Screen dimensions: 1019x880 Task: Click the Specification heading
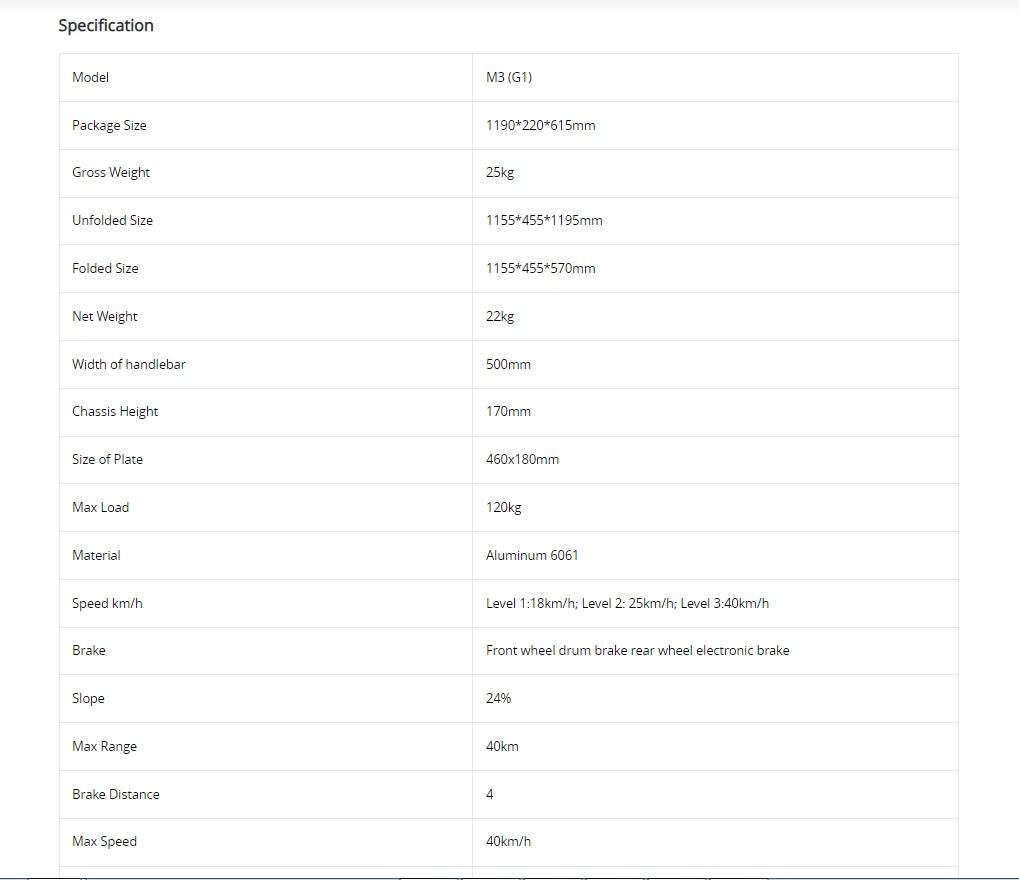click(x=106, y=25)
